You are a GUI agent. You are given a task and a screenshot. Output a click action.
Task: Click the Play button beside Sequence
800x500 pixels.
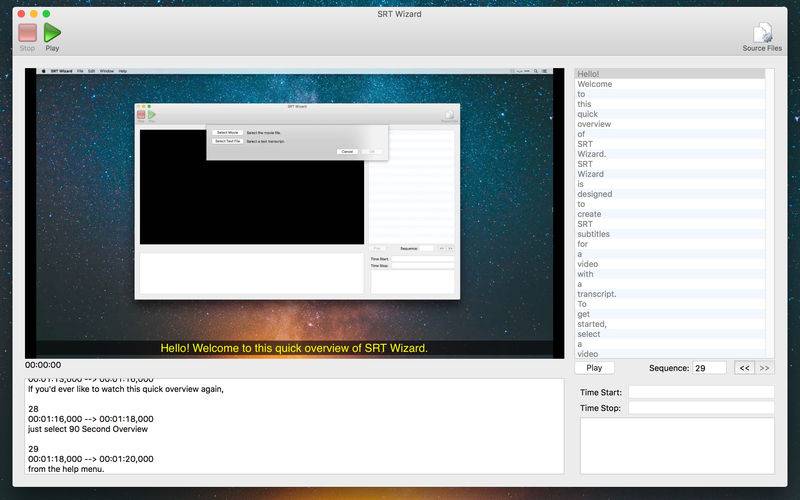click(594, 368)
